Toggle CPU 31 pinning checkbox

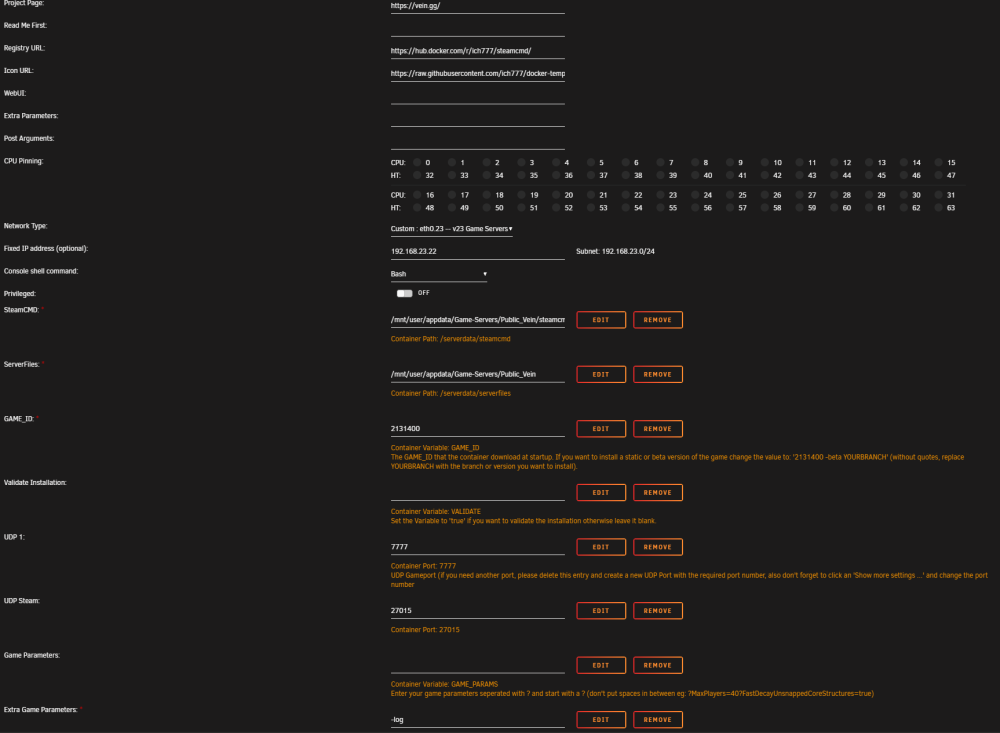click(938, 195)
